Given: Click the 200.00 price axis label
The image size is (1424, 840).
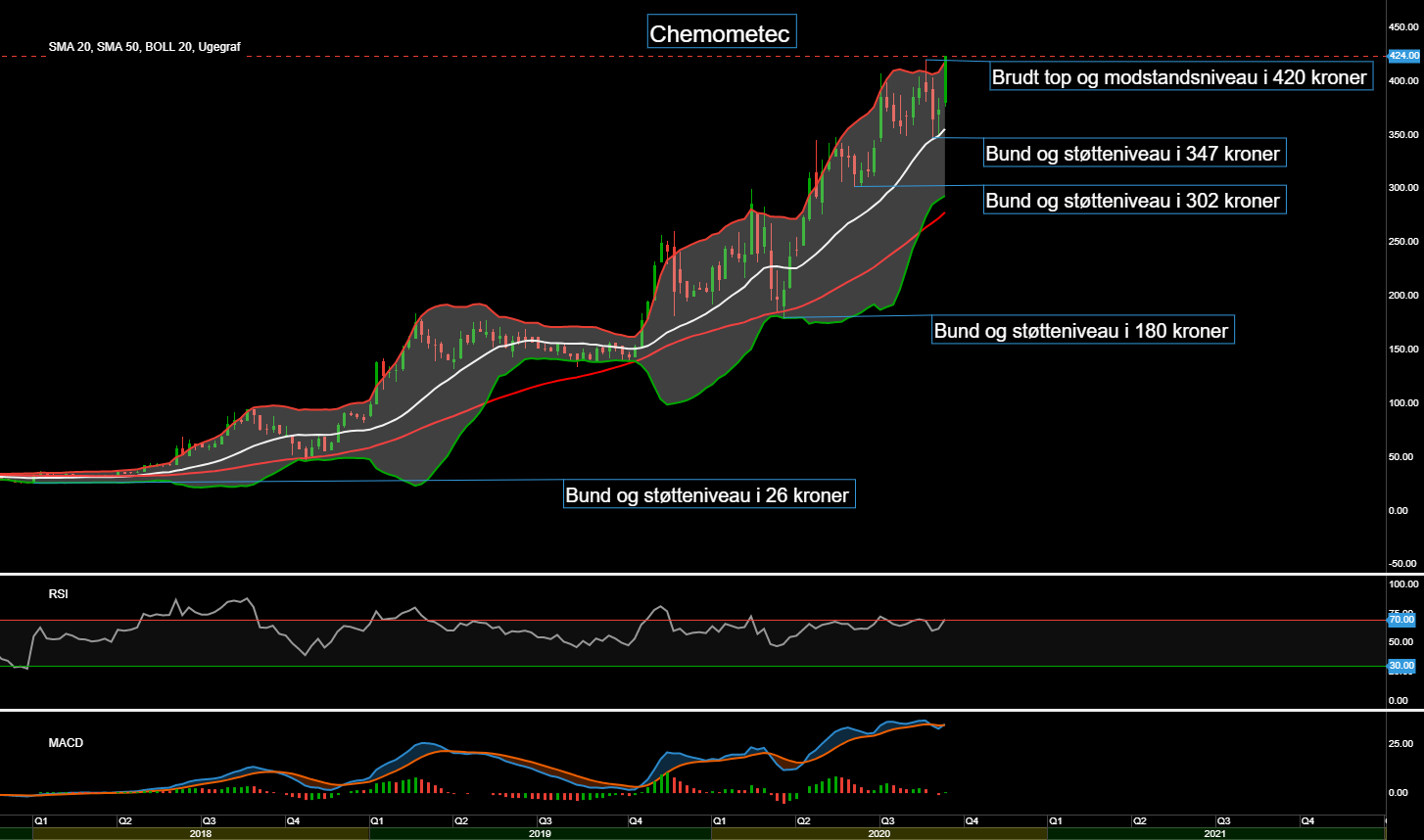Looking at the screenshot, I should click(x=1403, y=295).
